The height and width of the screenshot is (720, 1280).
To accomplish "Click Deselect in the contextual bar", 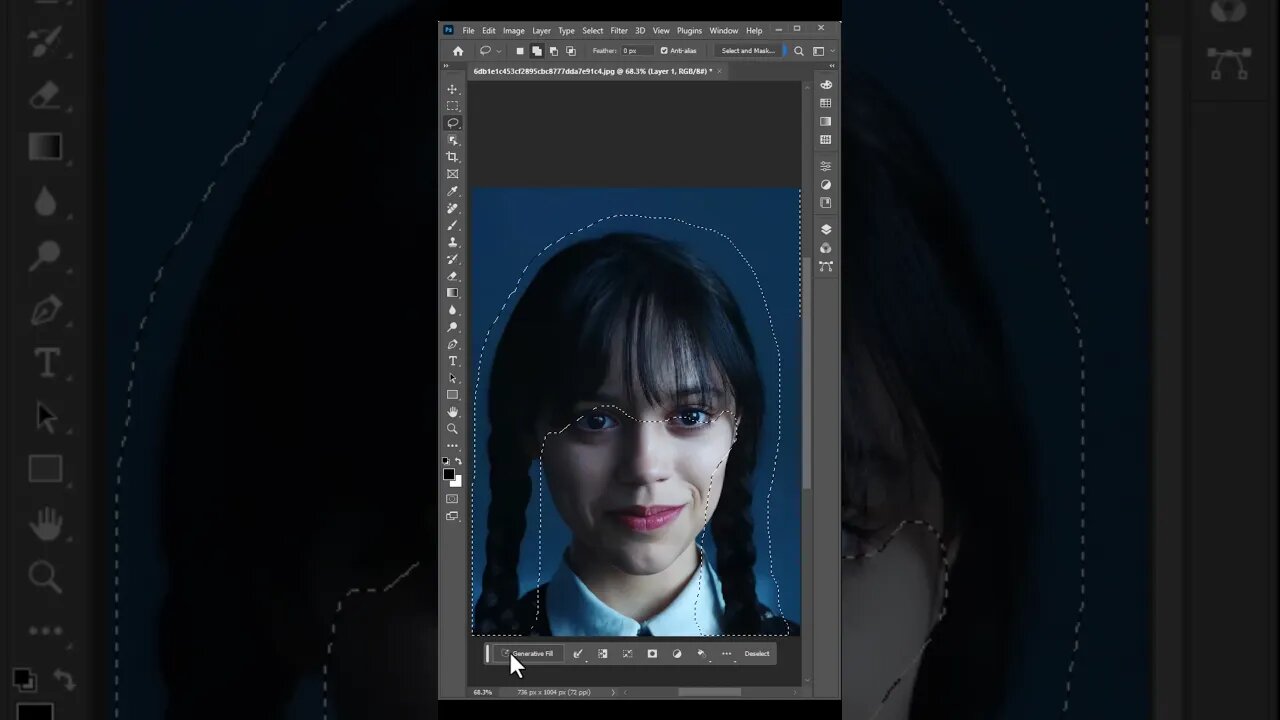I will tap(757, 654).
